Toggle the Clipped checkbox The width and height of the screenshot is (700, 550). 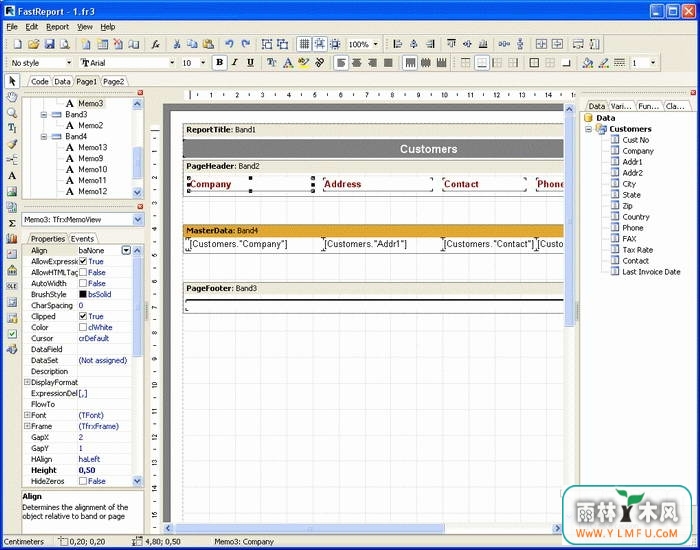point(83,316)
